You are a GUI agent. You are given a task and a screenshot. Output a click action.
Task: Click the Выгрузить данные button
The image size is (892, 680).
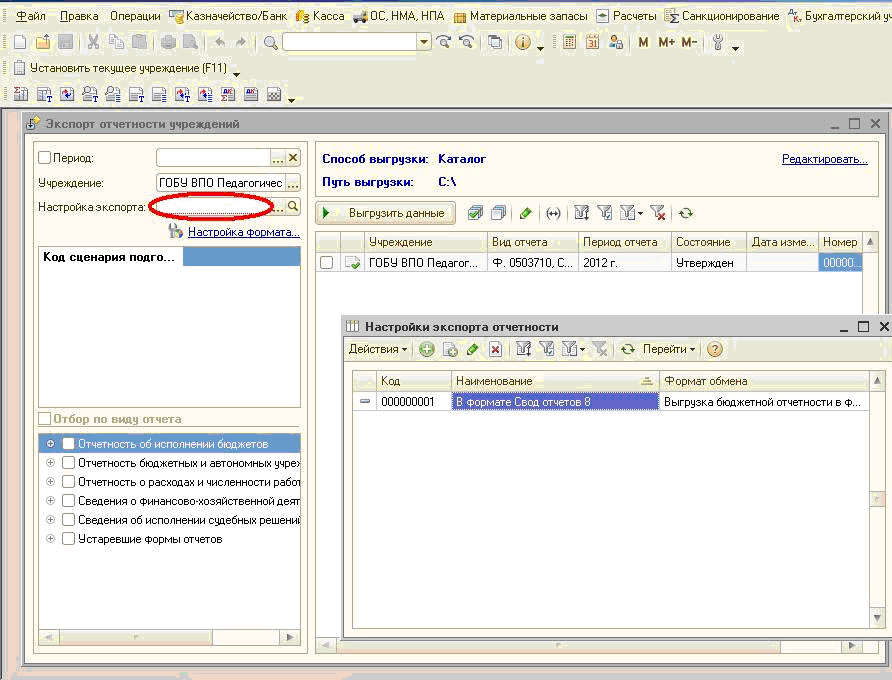point(386,213)
